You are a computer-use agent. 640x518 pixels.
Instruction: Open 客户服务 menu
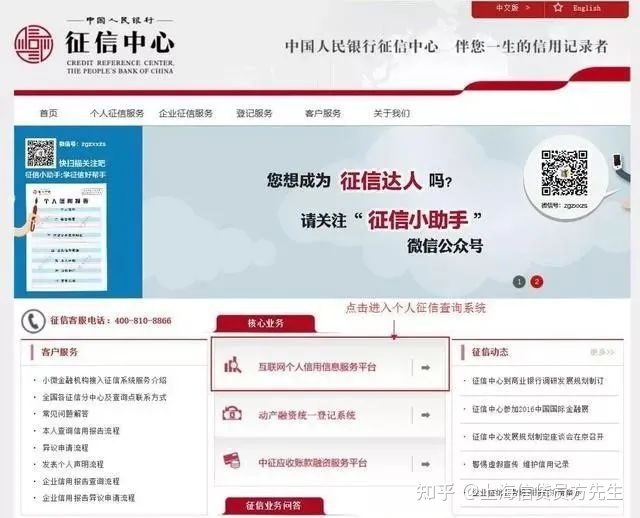click(323, 113)
